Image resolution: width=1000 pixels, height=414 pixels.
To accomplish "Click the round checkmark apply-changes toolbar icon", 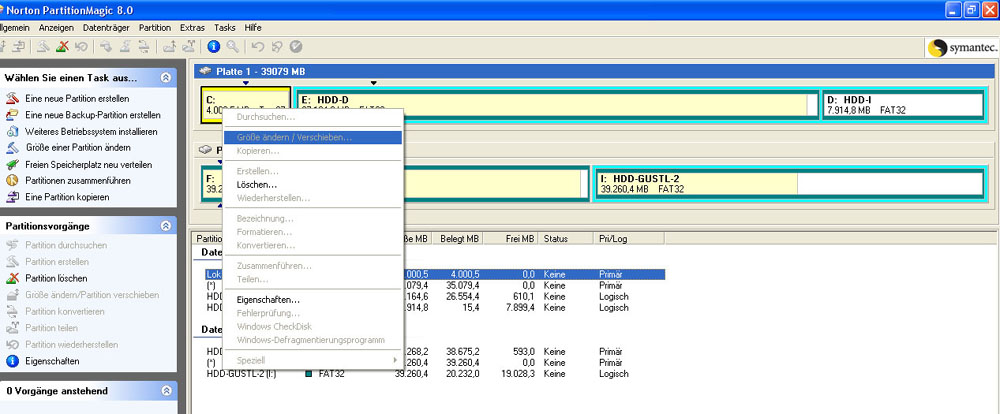I will click(x=296, y=46).
